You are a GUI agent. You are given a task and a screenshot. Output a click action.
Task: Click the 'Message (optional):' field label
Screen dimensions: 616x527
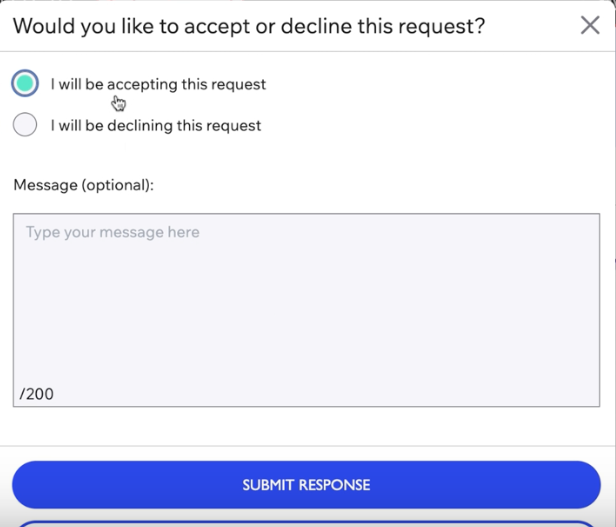click(84, 185)
